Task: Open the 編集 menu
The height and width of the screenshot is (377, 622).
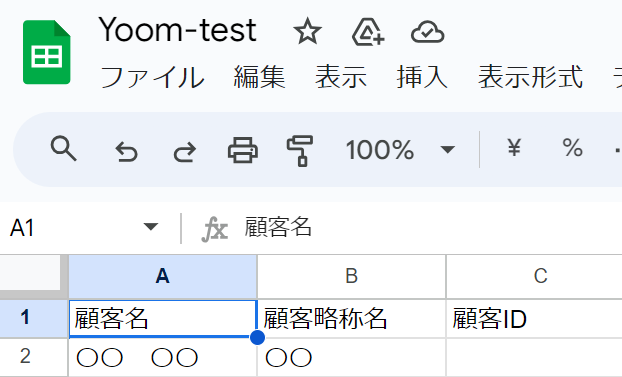Action: 259,77
